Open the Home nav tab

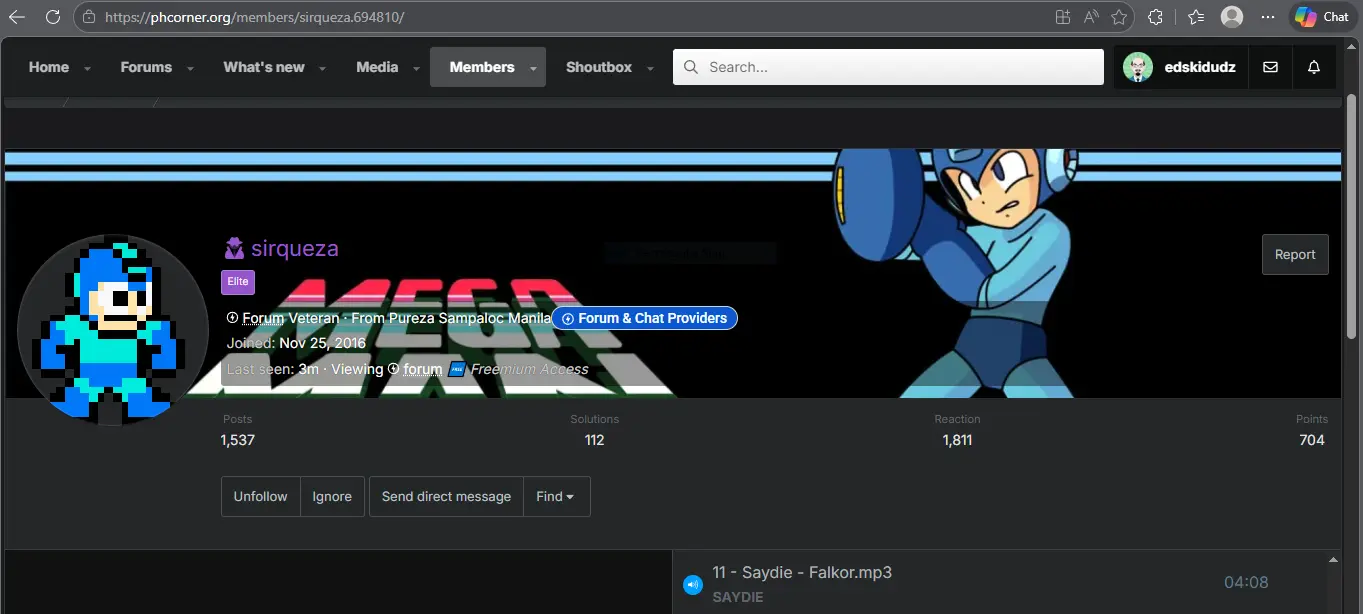(x=49, y=67)
